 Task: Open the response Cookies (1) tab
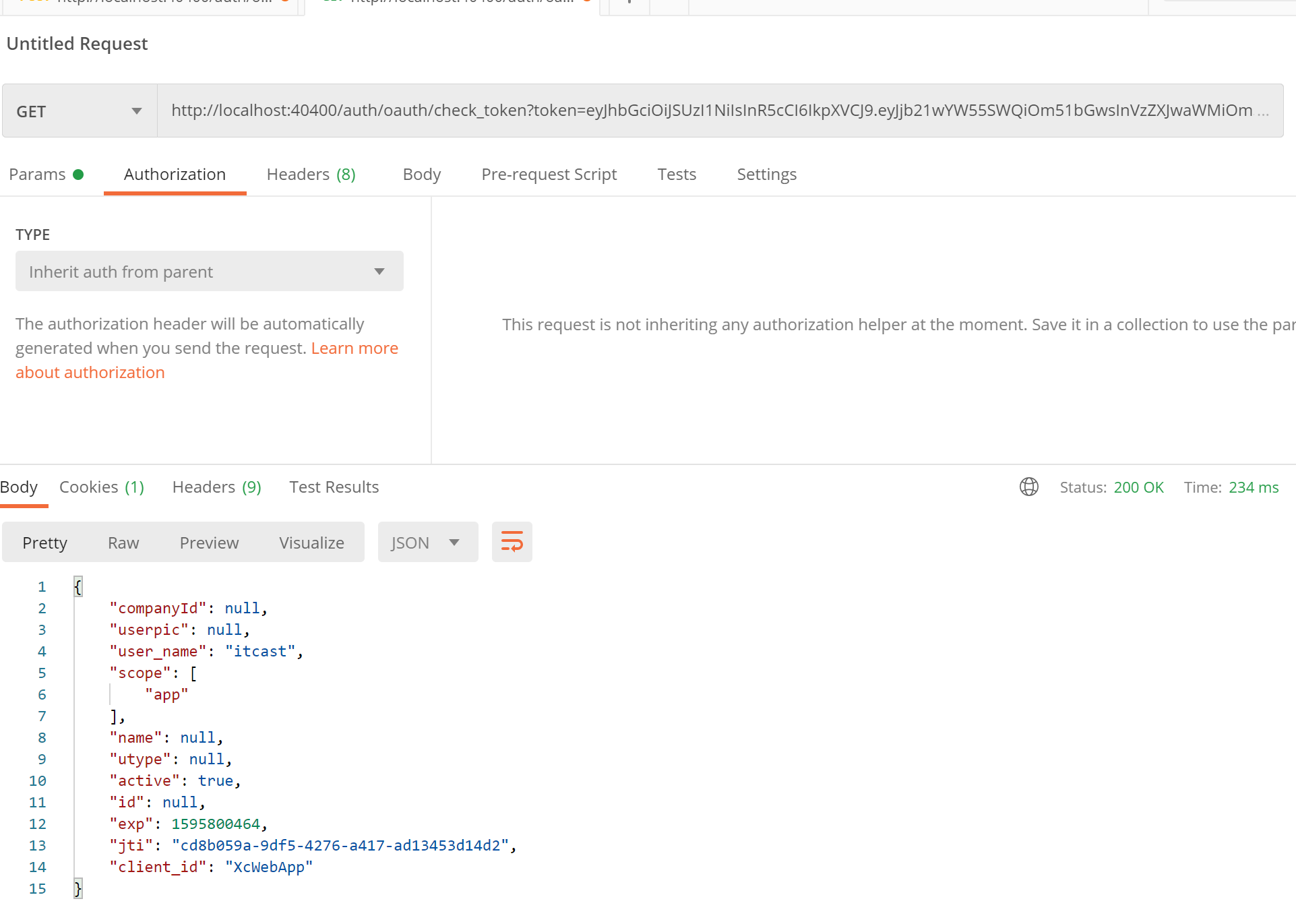(x=102, y=487)
